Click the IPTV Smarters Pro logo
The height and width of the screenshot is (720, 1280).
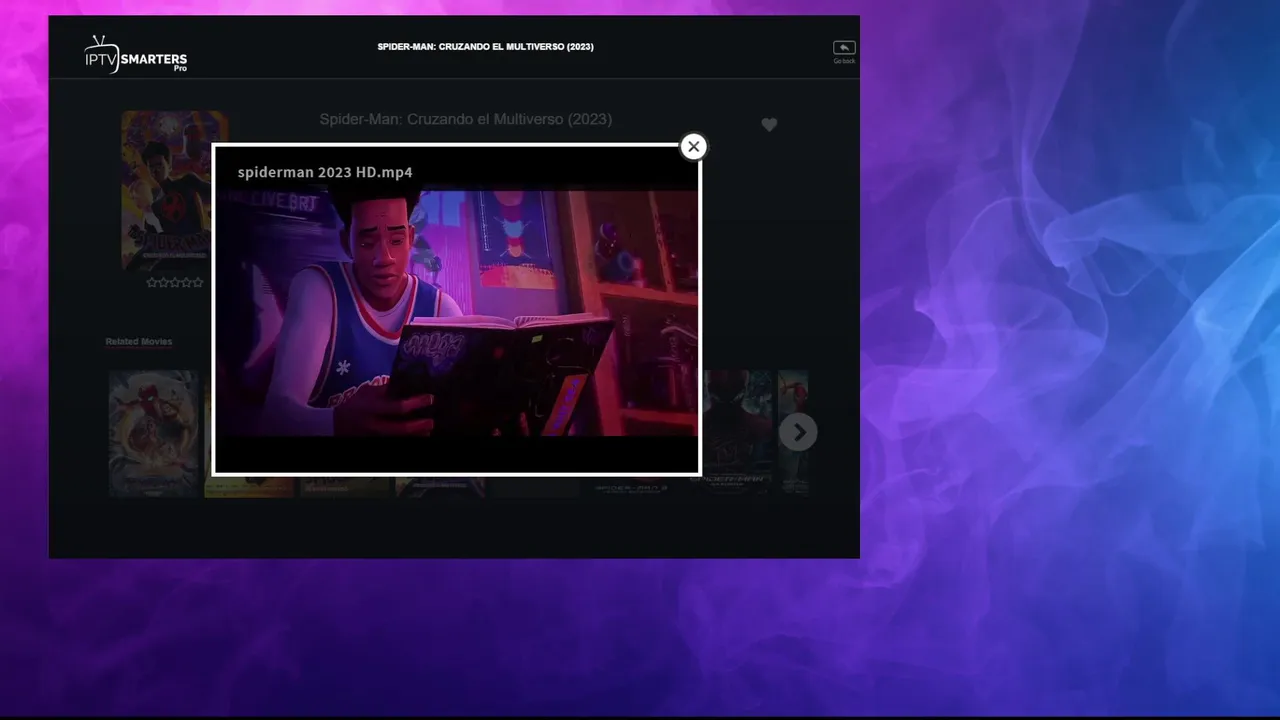[x=135, y=54]
